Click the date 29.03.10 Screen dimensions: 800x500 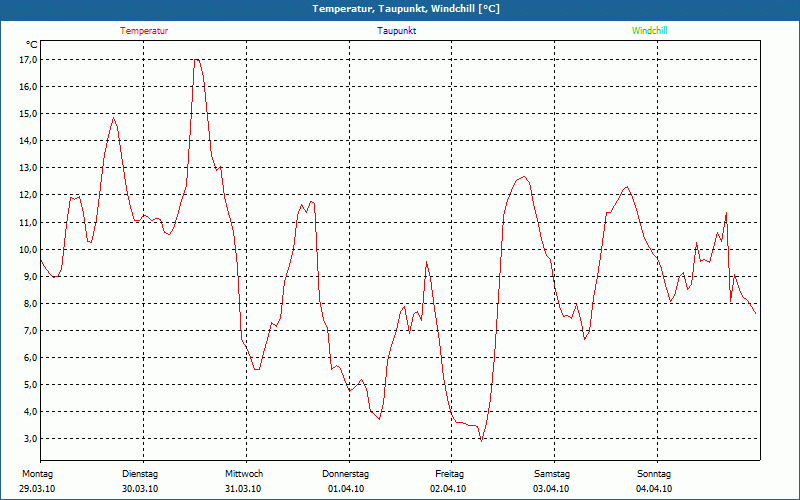[37, 489]
